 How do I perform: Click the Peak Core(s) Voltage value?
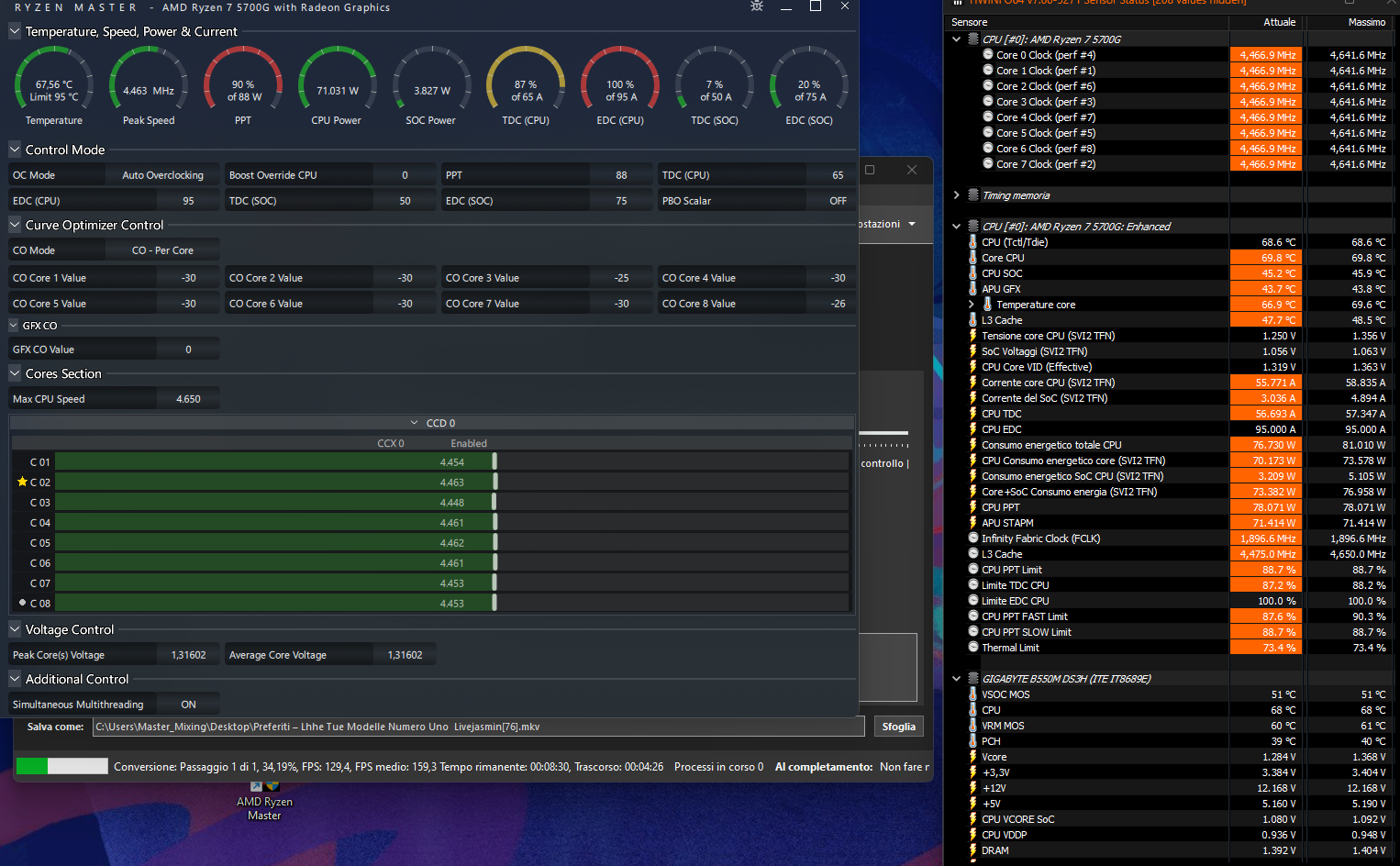click(x=188, y=655)
